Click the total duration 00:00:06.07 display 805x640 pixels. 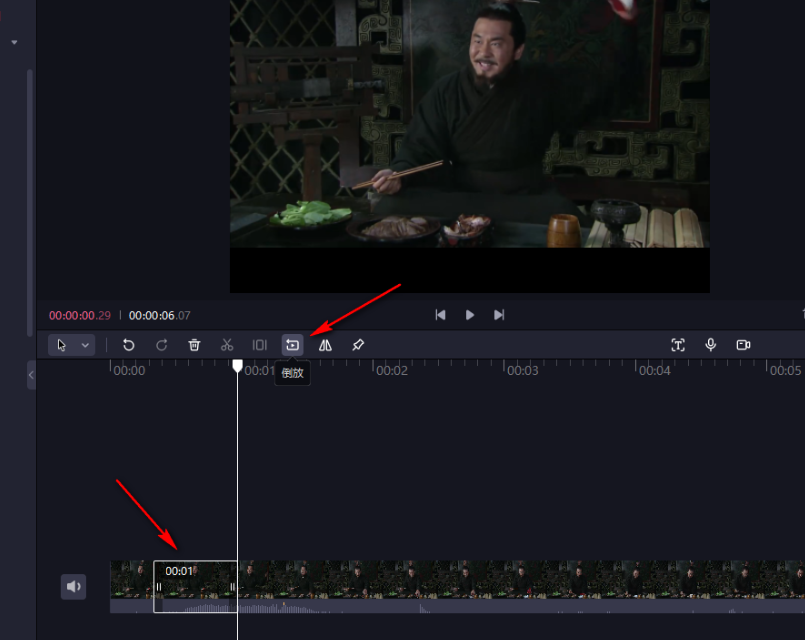(x=160, y=316)
